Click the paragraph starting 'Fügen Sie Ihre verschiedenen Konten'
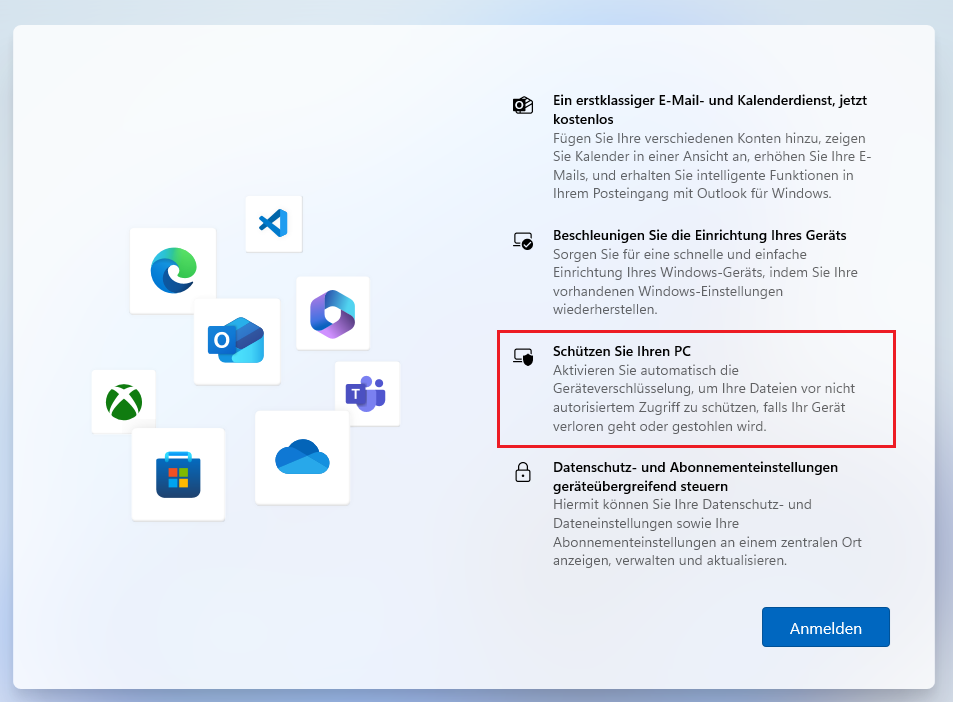953x702 pixels. point(712,166)
